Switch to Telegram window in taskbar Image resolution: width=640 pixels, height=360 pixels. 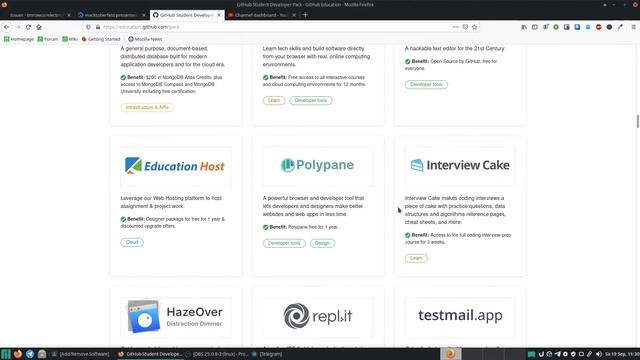tap(267, 354)
